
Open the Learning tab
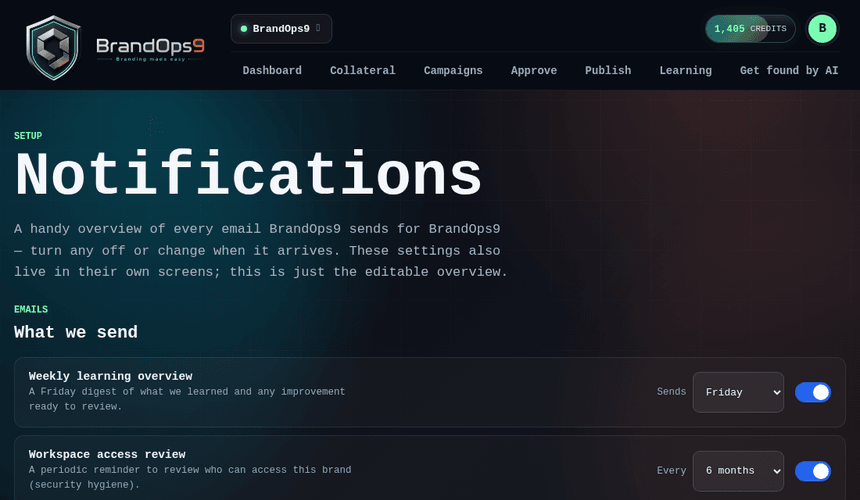686,70
